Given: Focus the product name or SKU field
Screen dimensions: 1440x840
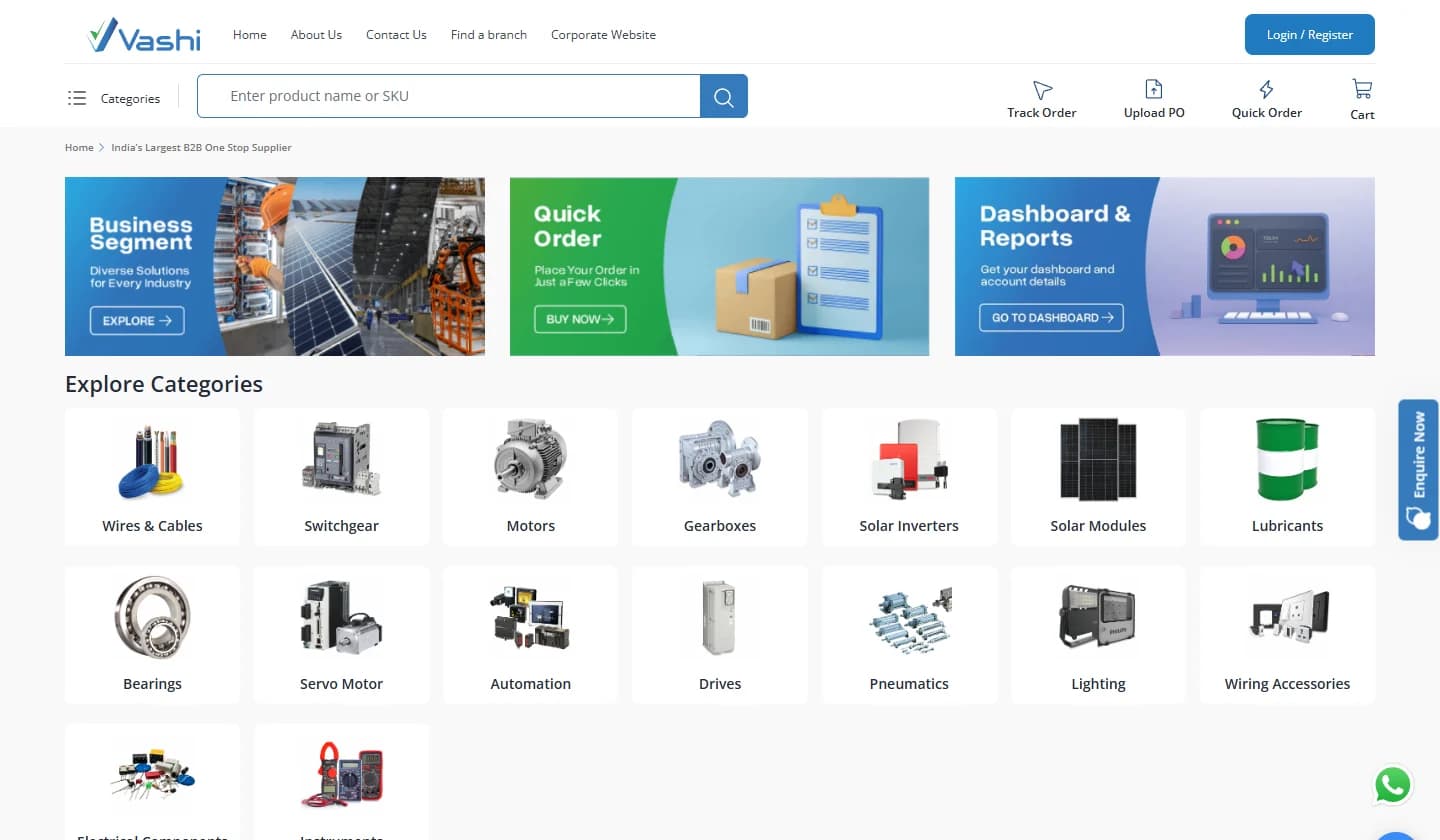Looking at the screenshot, I should (x=449, y=96).
